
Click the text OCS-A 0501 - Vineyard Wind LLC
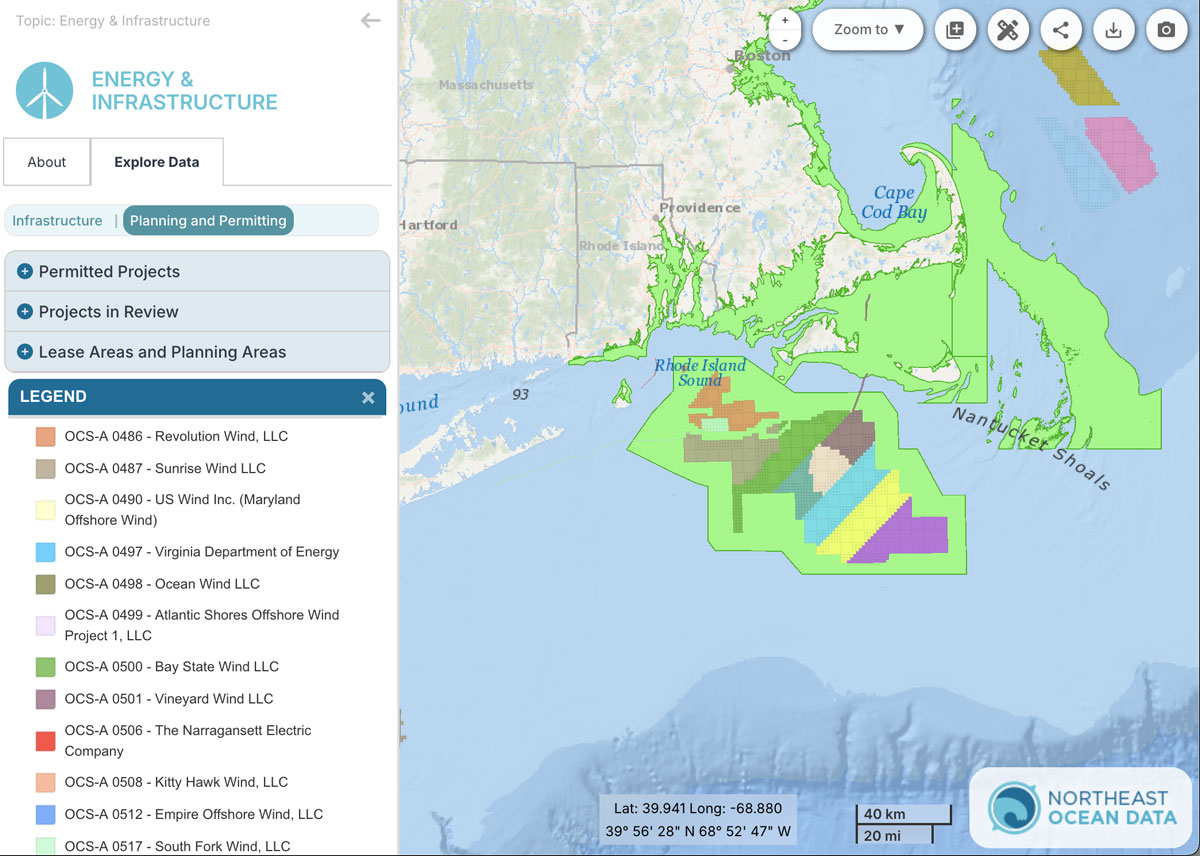(x=169, y=699)
